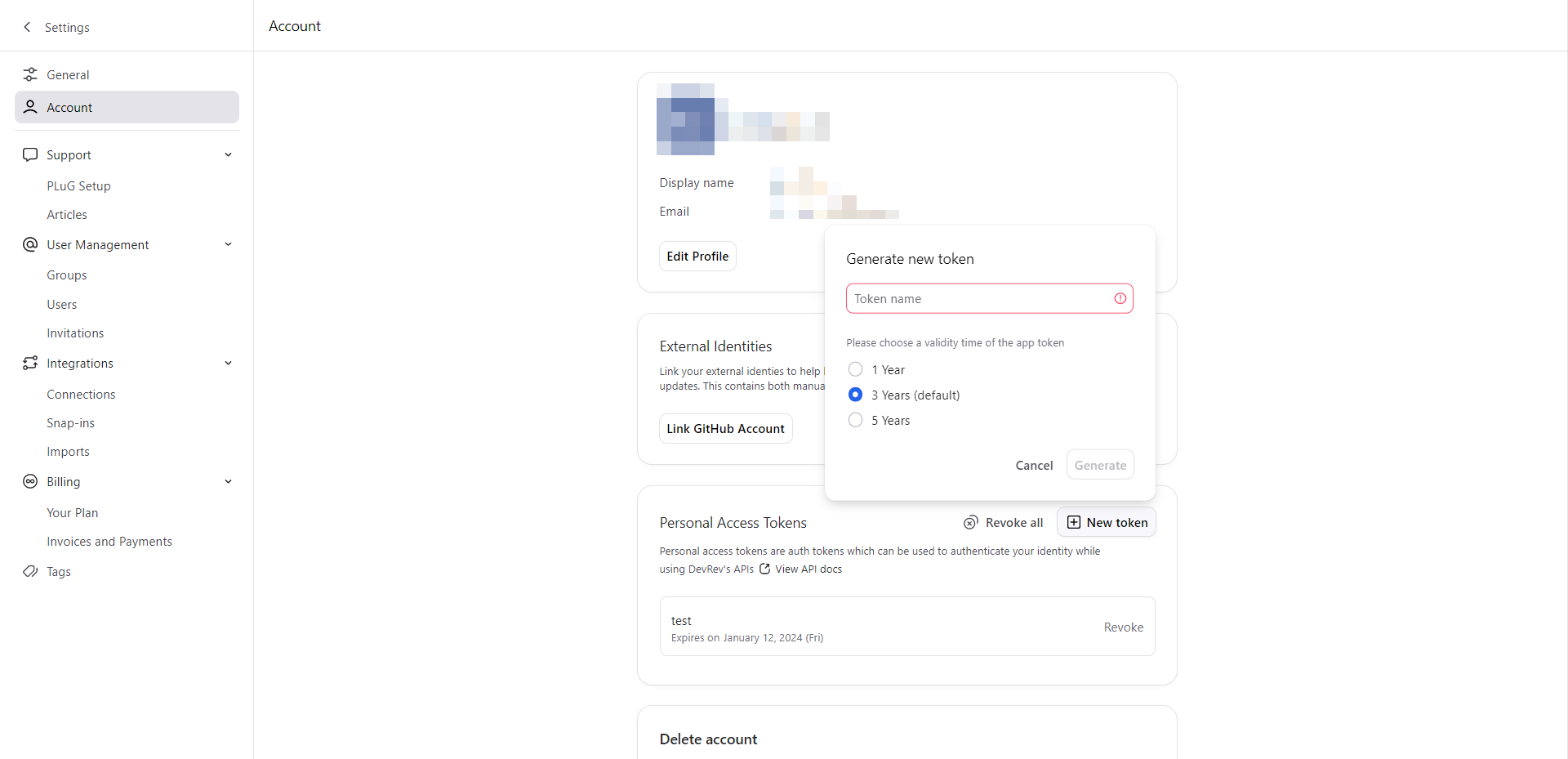Collapse the User Management section
1568x759 pixels.
coord(228,243)
